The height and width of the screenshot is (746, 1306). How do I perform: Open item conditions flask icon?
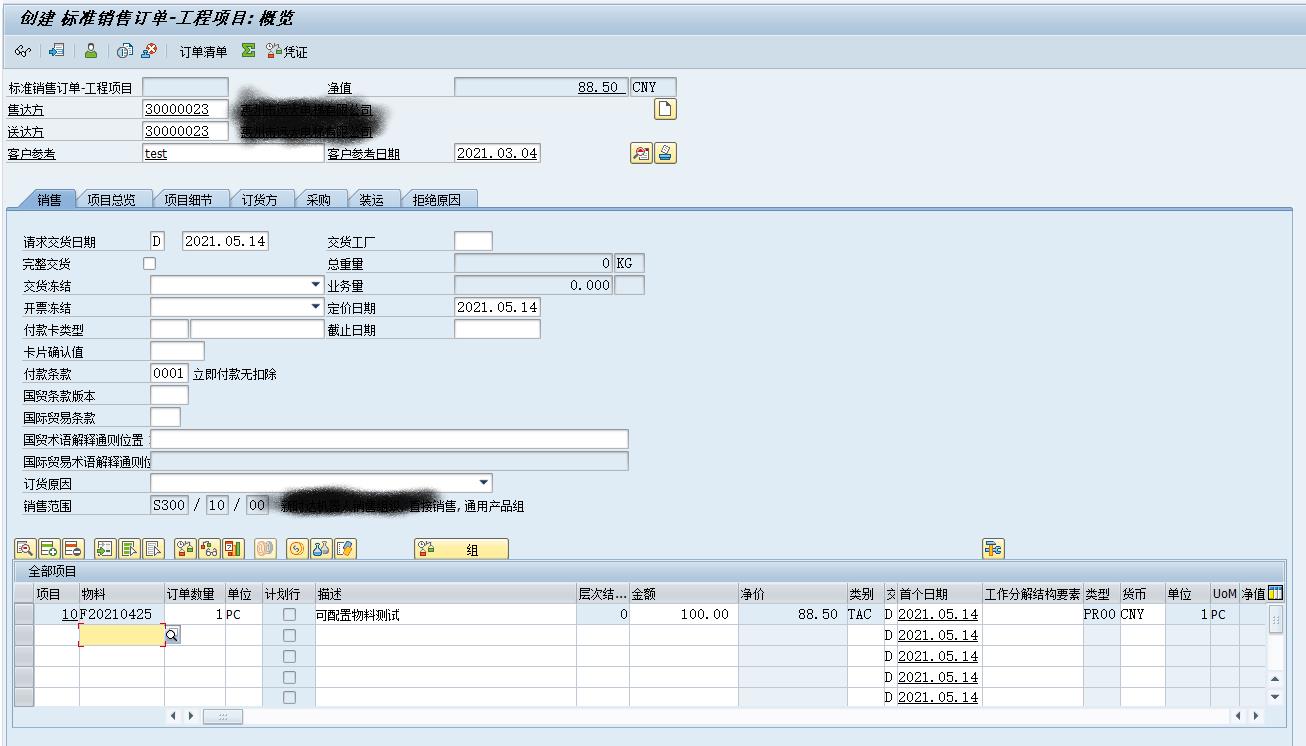click(x=321, y=548)
